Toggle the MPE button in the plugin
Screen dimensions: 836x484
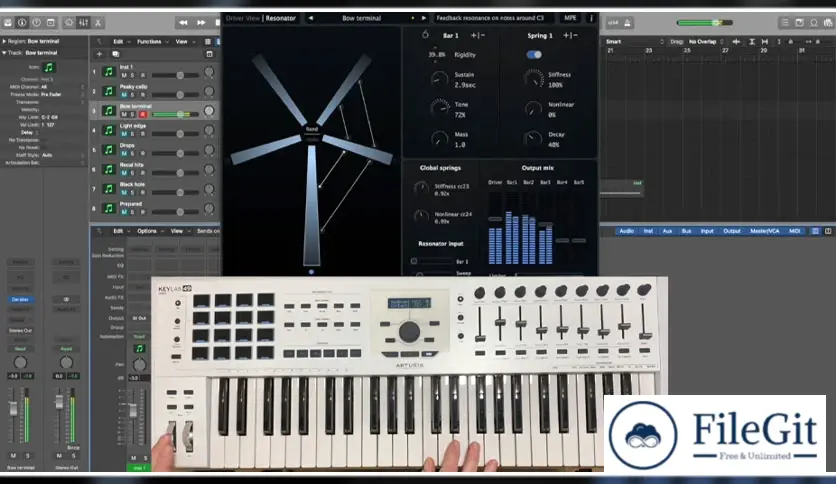(570, 18)
